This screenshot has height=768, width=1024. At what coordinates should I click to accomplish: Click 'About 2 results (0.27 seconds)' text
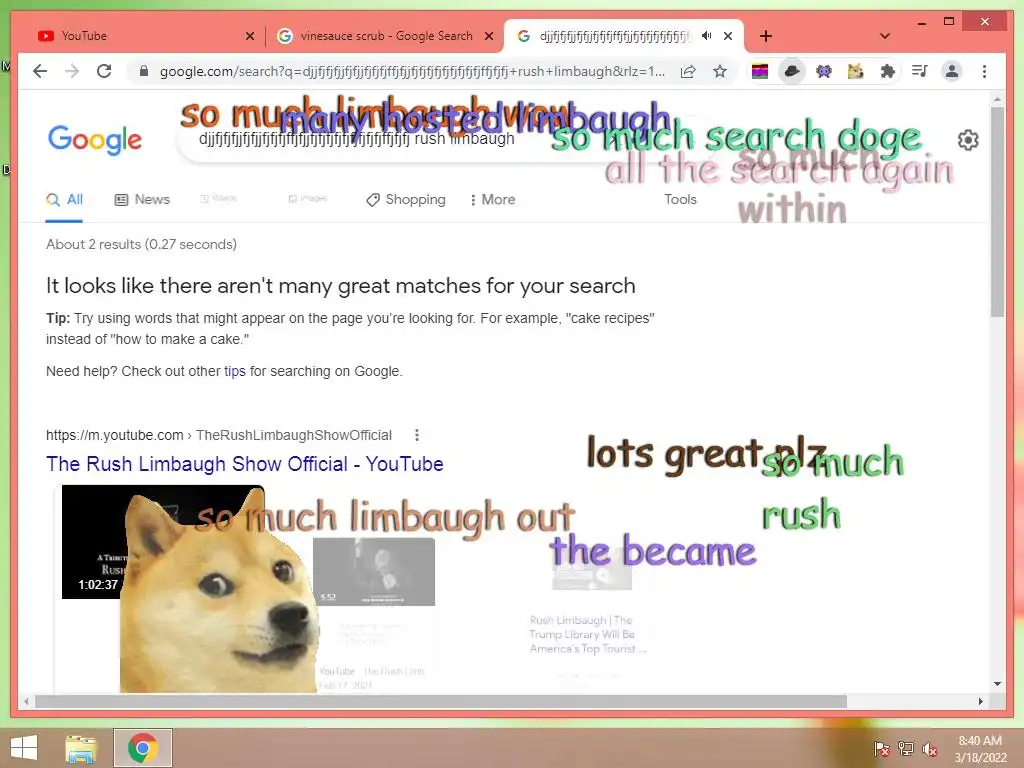point(141,244)
